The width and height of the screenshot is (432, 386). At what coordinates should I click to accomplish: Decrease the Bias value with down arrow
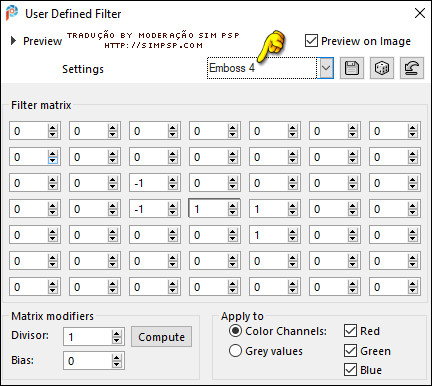click(116, 364)
